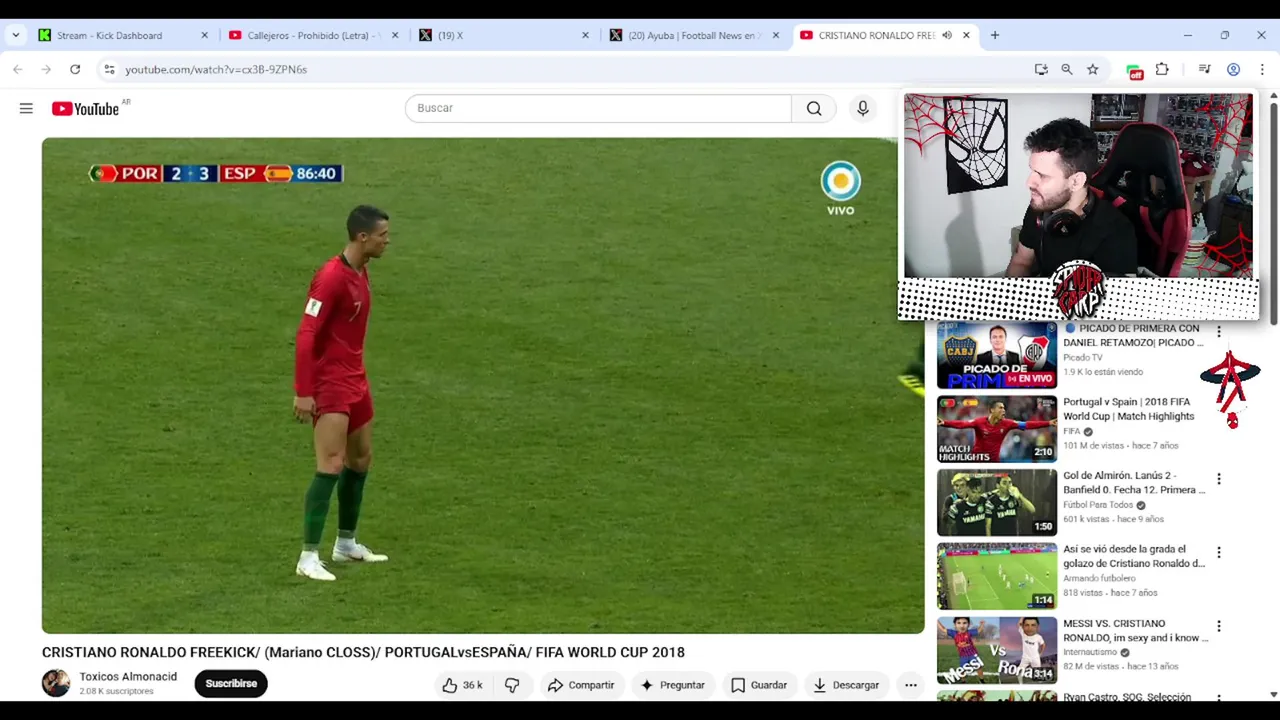The width and height of the screenshot is (1280, 720).
Task: Click '2.08 K suscriptores' text
Action: (x=116, y=691)
